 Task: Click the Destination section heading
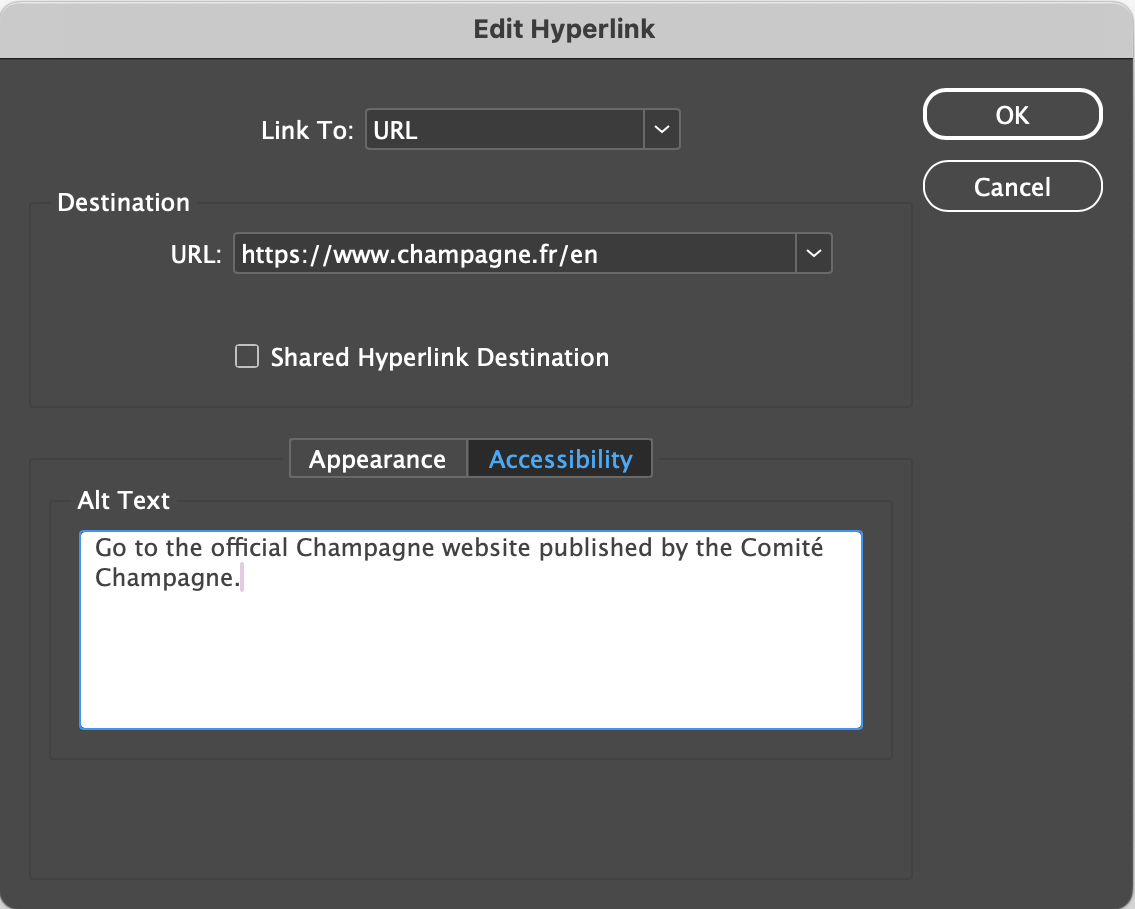[123, 202]
